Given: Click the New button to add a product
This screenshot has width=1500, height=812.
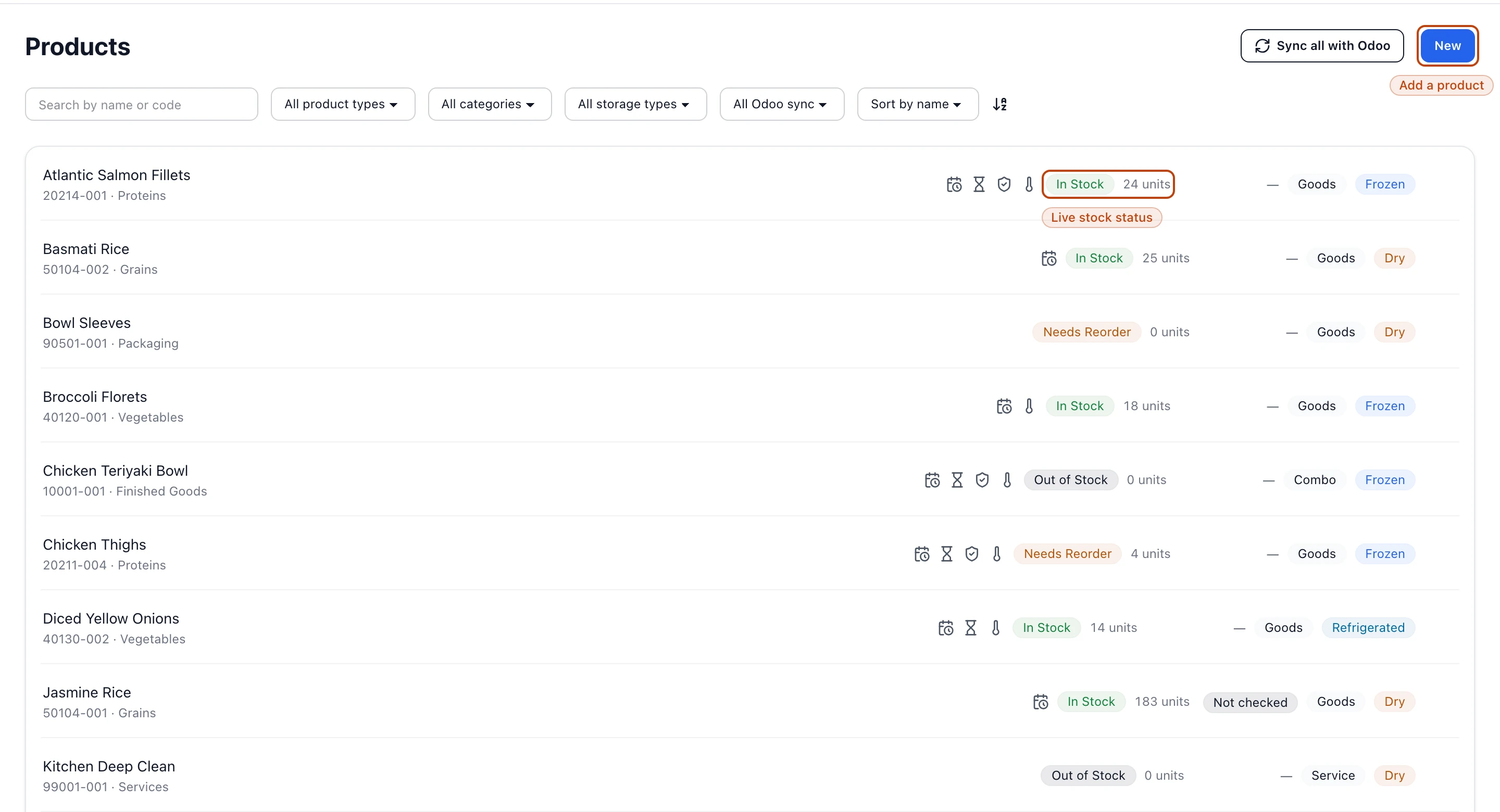Looking at the screenshot, I should 1447,46.
